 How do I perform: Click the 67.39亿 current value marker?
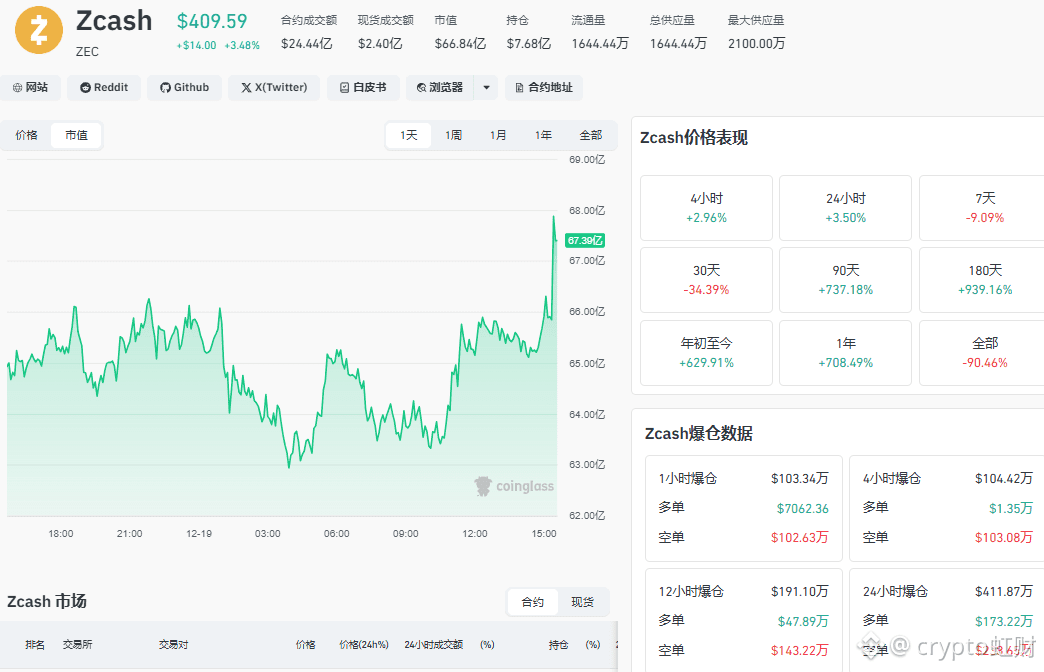pyautogui.click(x=585, y=240)
